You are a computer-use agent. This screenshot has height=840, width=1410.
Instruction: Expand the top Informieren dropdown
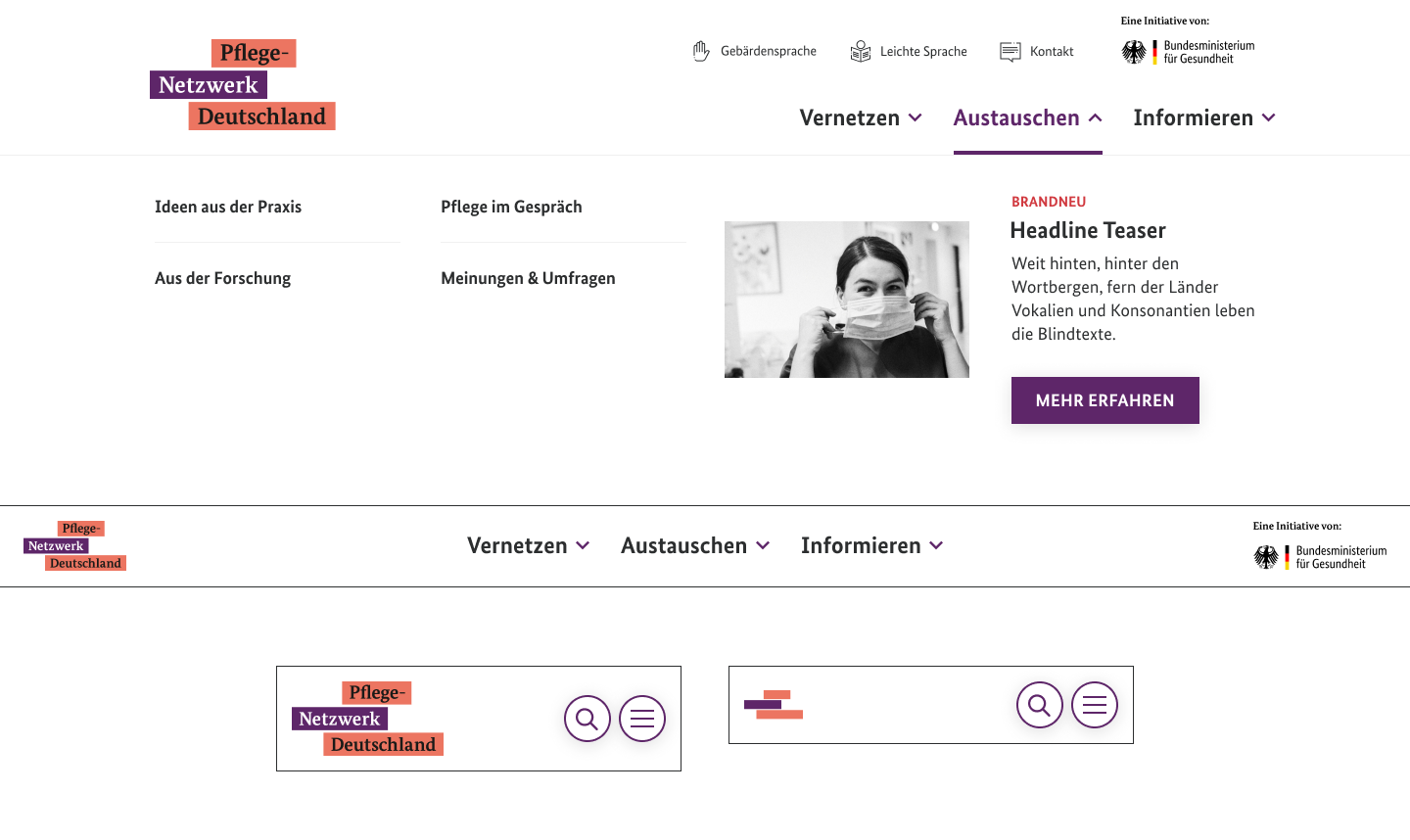[1204, 117]
